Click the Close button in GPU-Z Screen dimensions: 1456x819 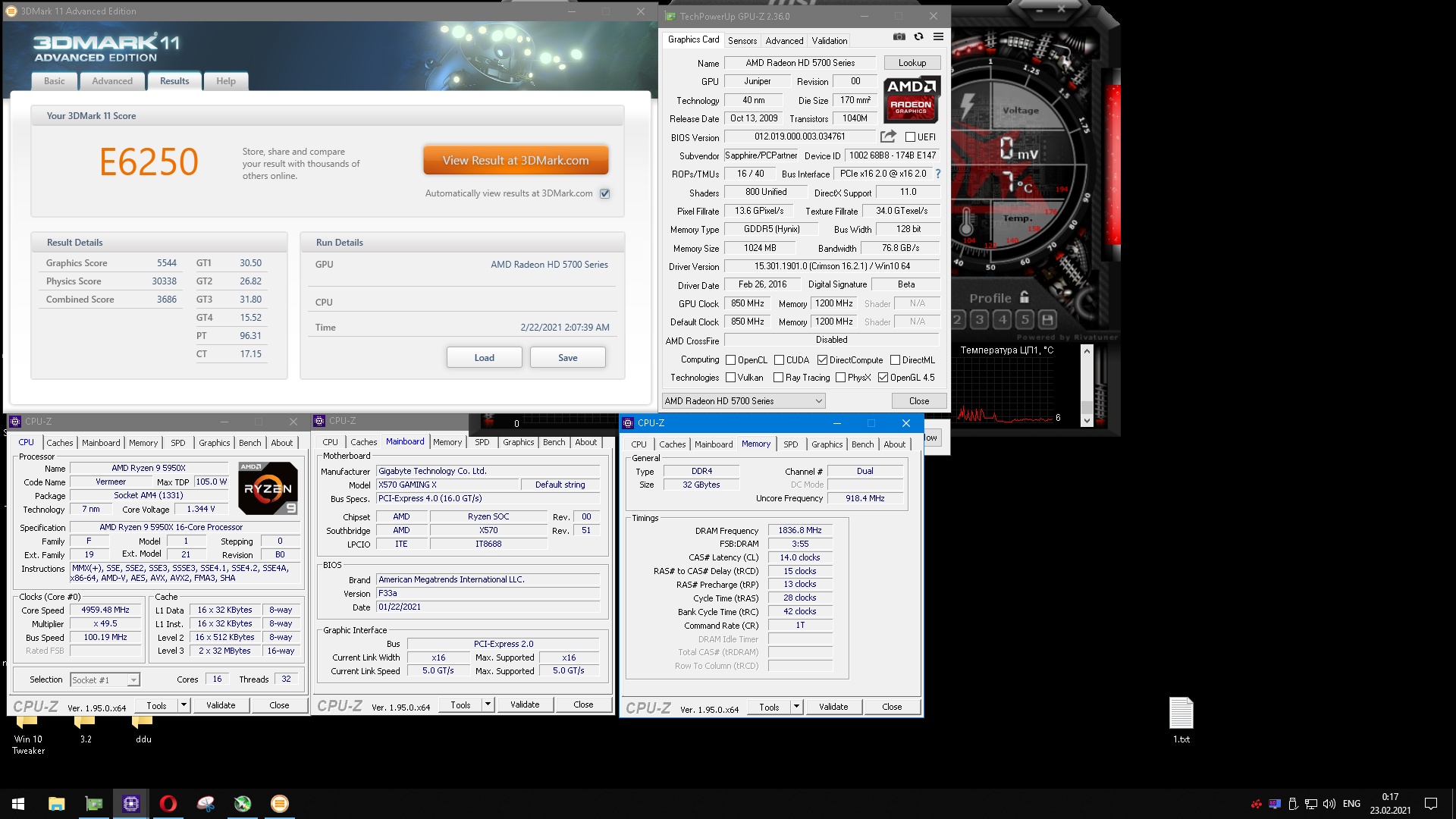(919, 401)
